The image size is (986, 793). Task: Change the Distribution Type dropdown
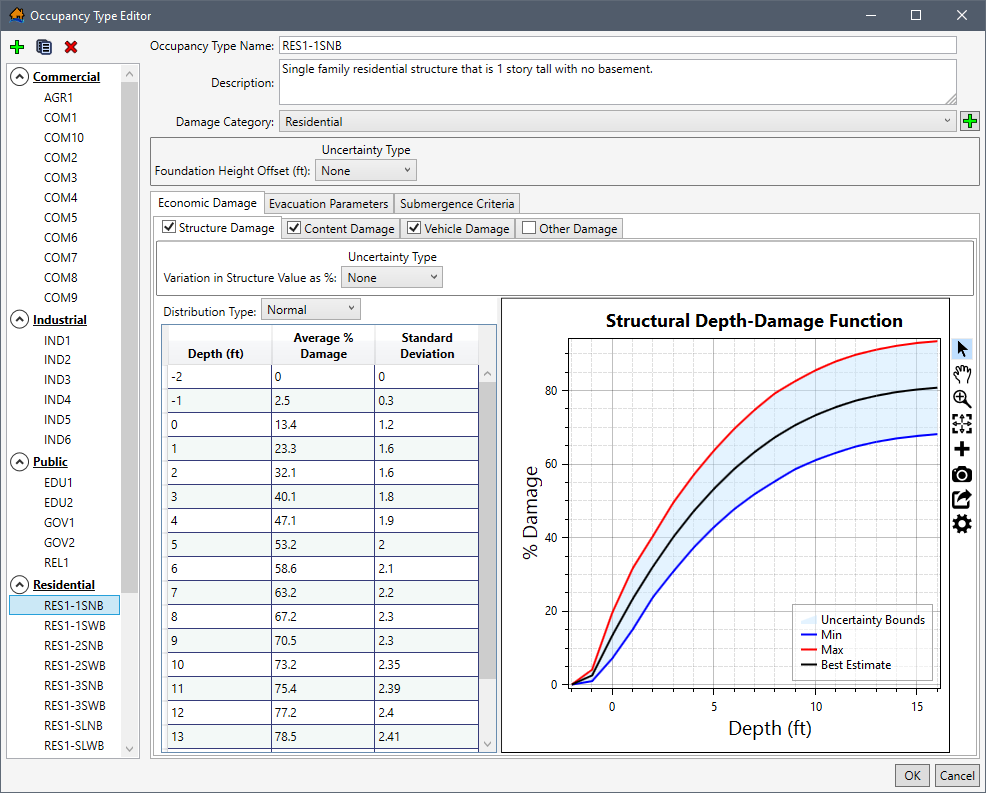coord(310,309)
